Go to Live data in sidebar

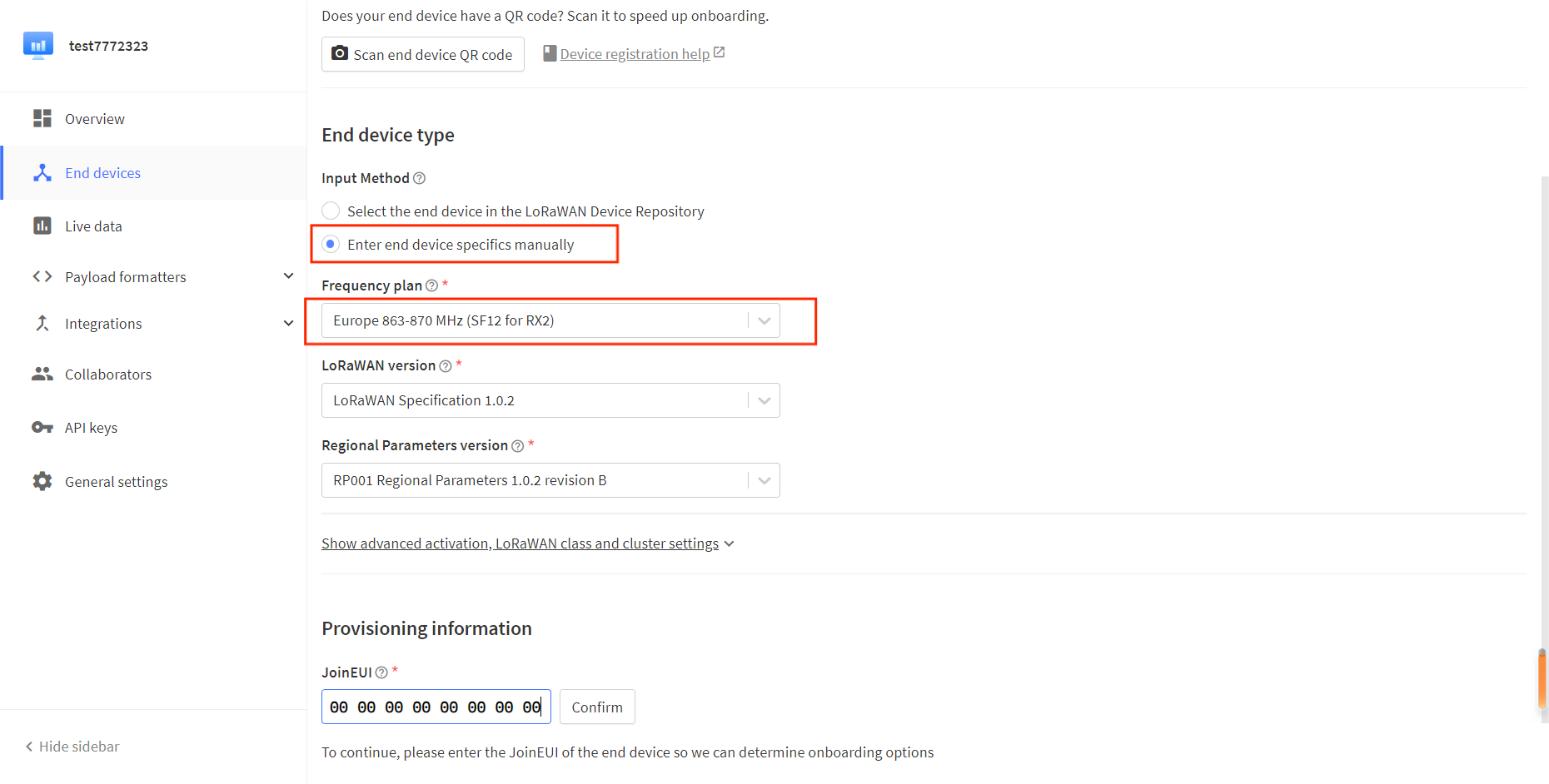click(93, 226)
